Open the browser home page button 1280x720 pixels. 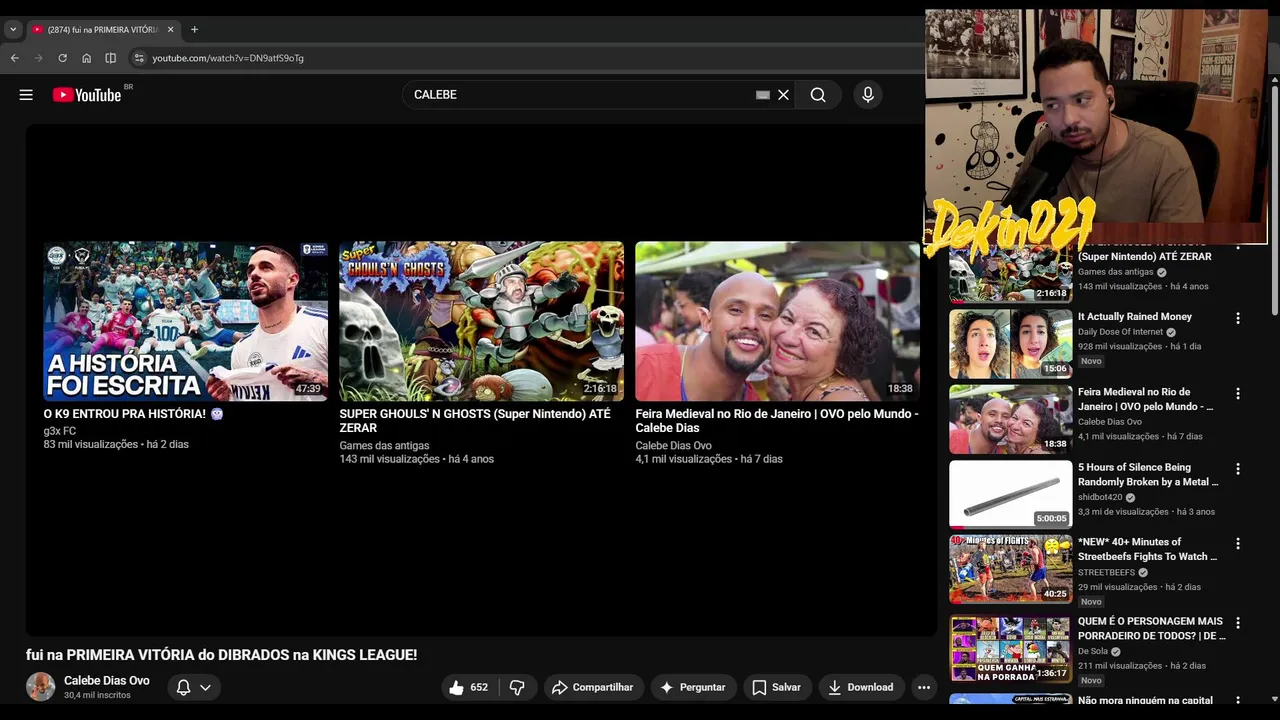pos(86,58)
